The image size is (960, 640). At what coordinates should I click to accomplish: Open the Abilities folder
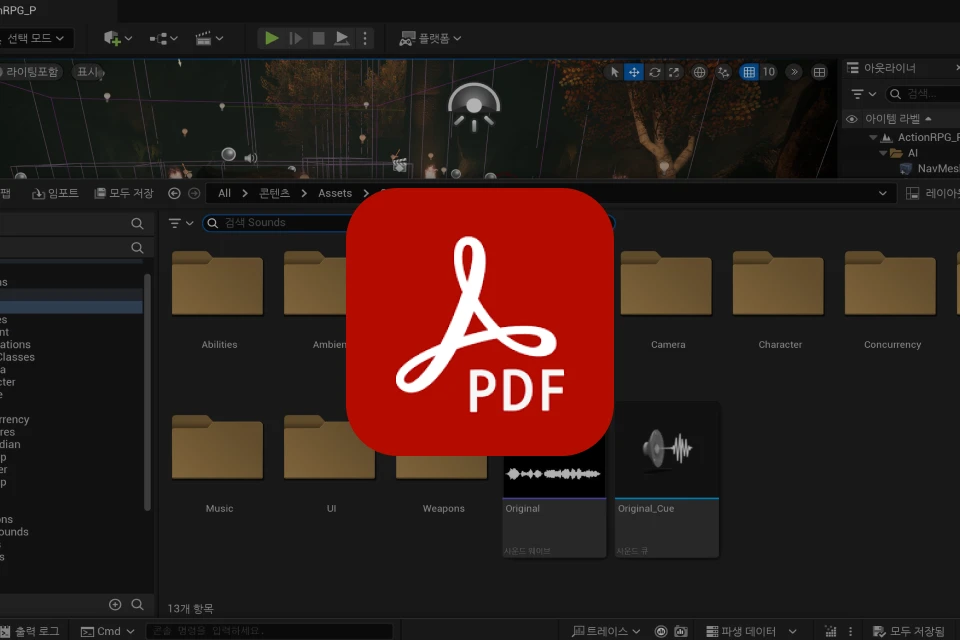click(218, 300)
